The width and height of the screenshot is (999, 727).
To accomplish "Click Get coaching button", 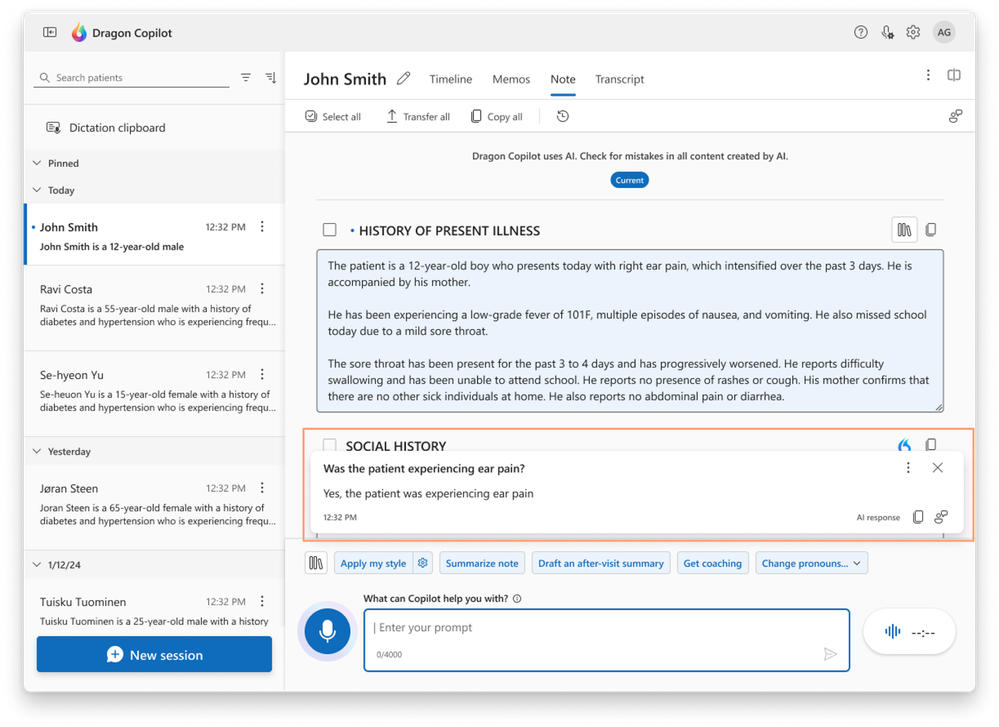I will click(712, 563).
